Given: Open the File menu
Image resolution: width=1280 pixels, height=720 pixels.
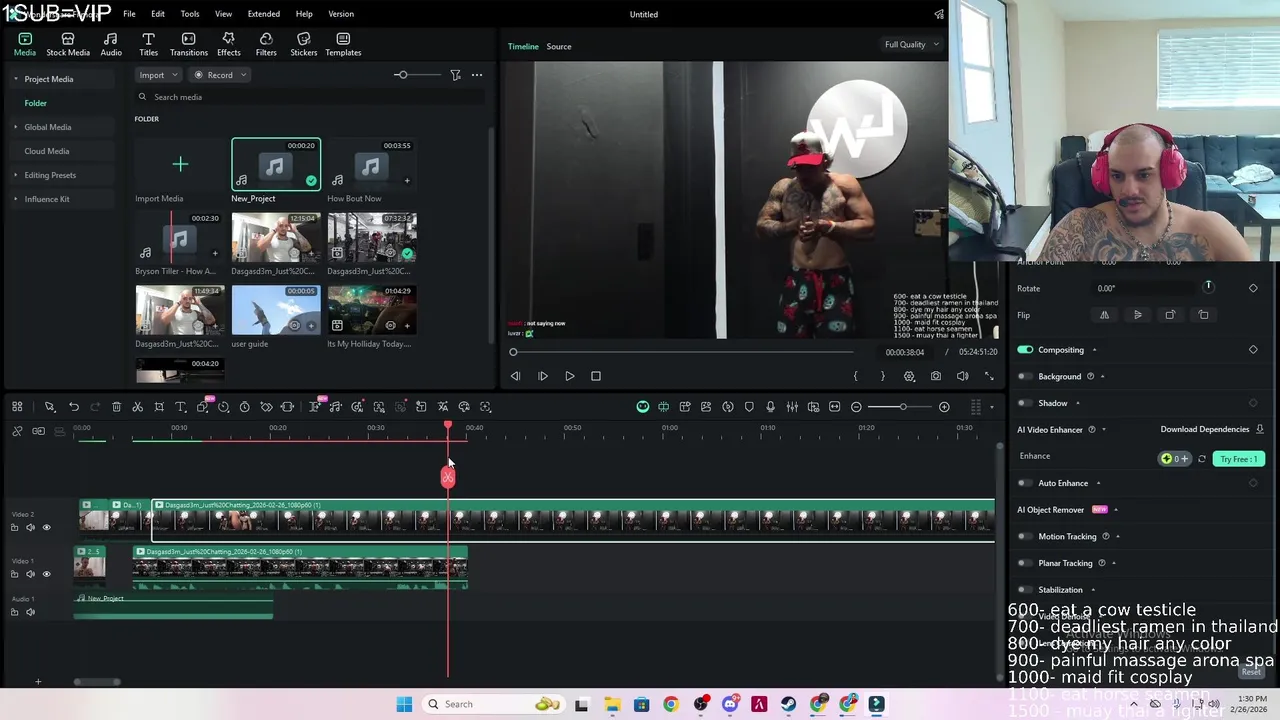Looking at the screenshot, I should click(x=129, y=14).
